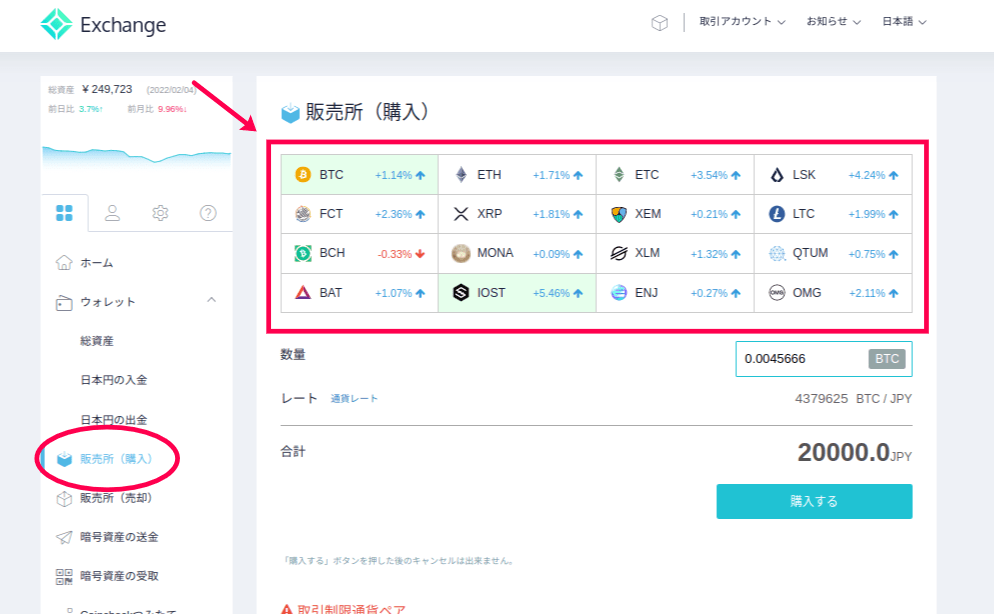Click the home house icon
Viewport: 994px width, 614px height.
(x=64, y=262)
